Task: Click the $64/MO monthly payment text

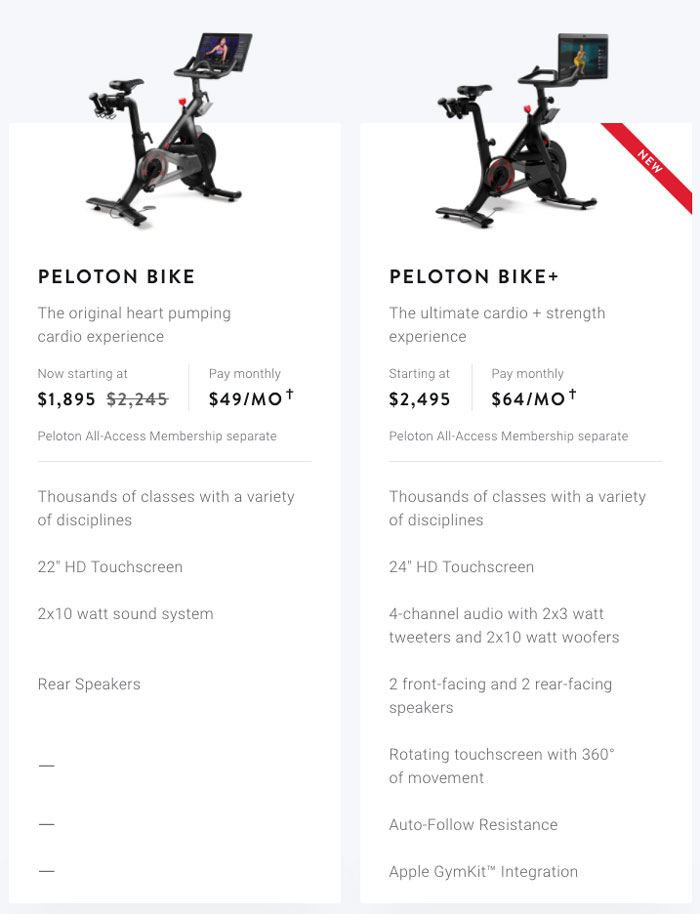Action: pyautogui.click(x=528, y=399)
